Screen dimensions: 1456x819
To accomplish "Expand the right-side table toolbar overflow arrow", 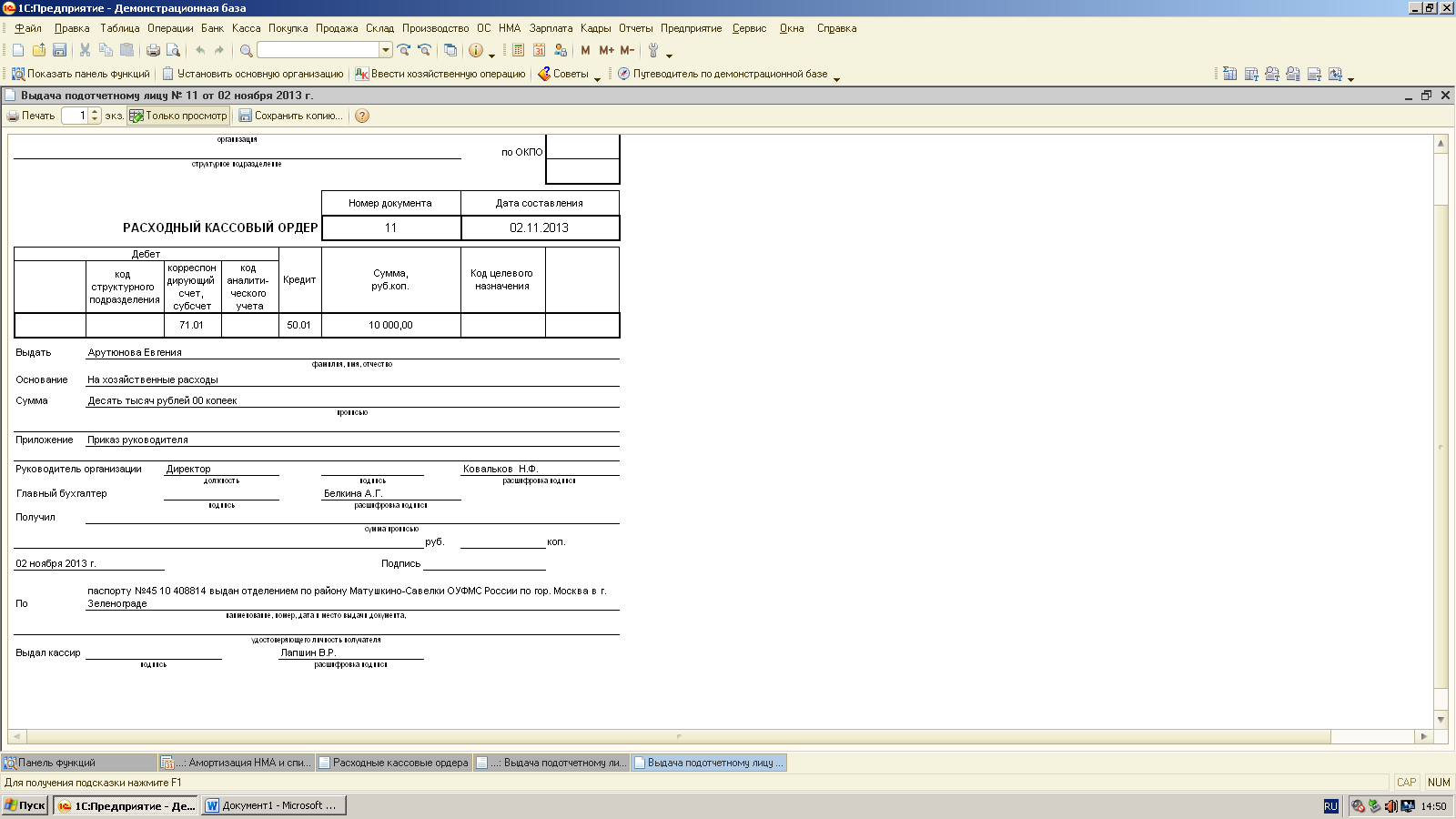I will (1350, 78).
